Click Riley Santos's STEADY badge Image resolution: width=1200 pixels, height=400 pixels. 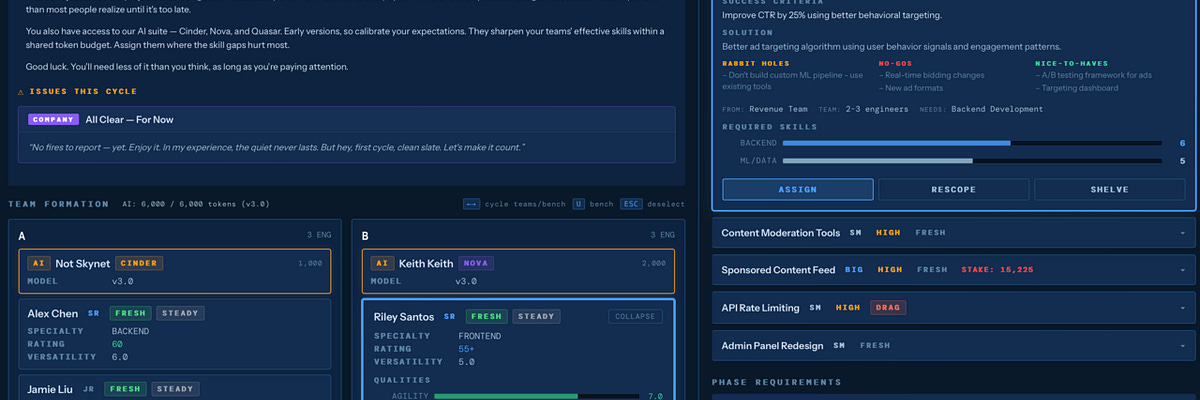(x=536, y=317)
